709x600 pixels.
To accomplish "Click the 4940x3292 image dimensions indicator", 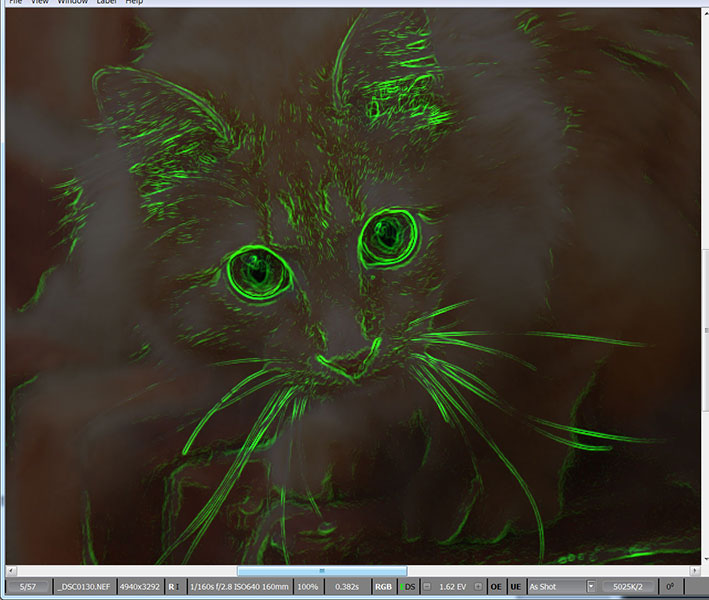I will [140, 586].
